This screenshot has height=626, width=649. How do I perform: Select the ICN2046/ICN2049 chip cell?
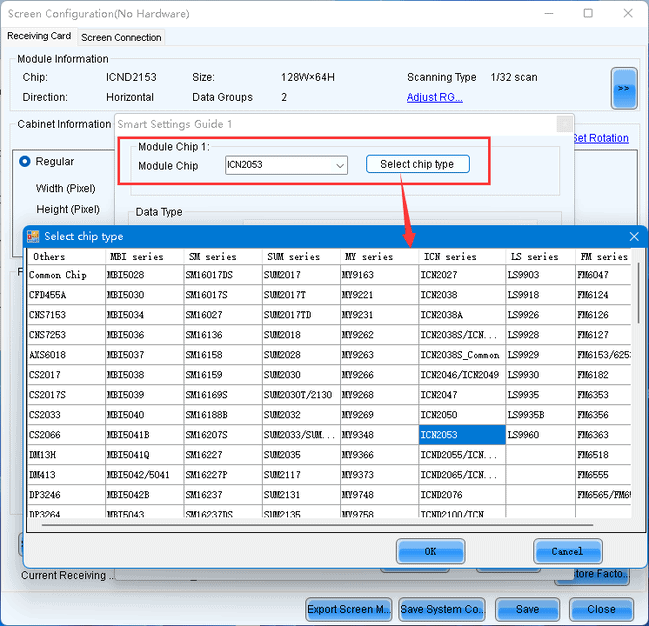coord(462,375)
